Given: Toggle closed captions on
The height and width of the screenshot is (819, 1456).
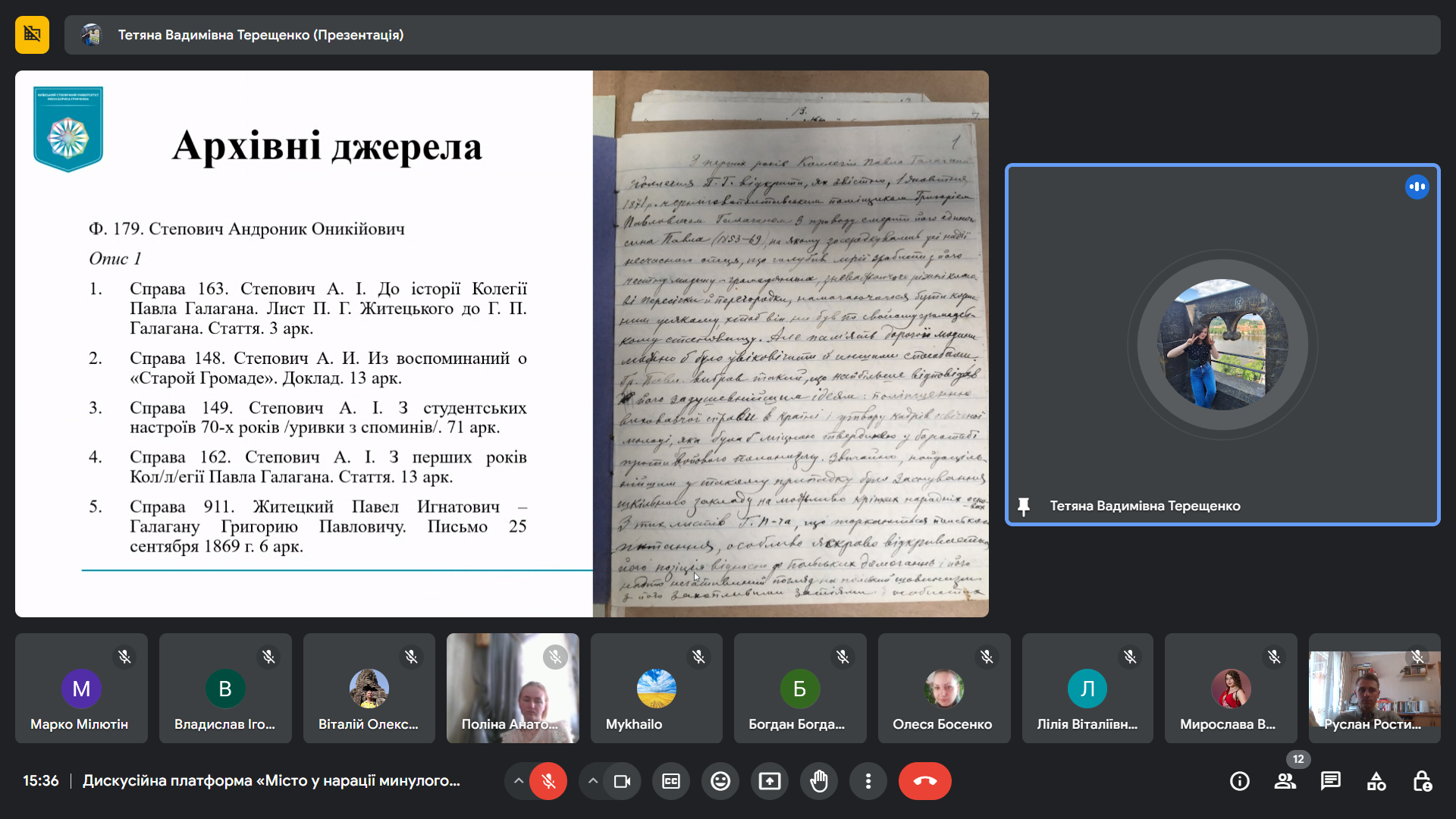Looking at the screenshot, I should tap(671, 781).
